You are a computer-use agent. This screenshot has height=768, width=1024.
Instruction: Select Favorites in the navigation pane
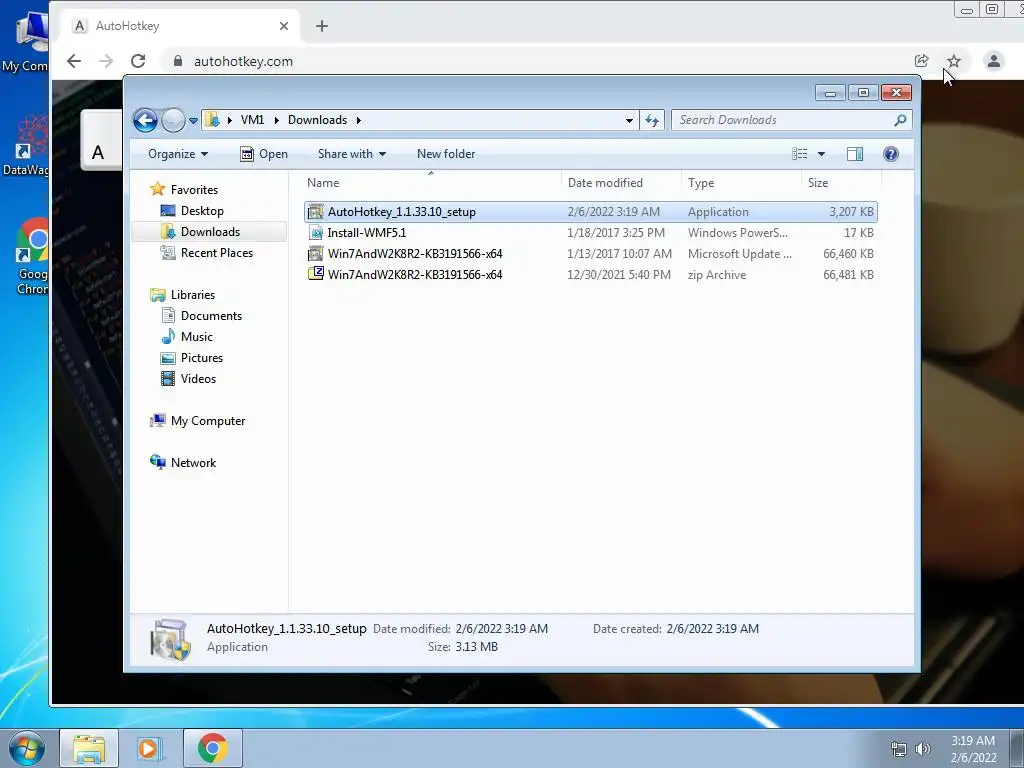[x=194, y=190]
